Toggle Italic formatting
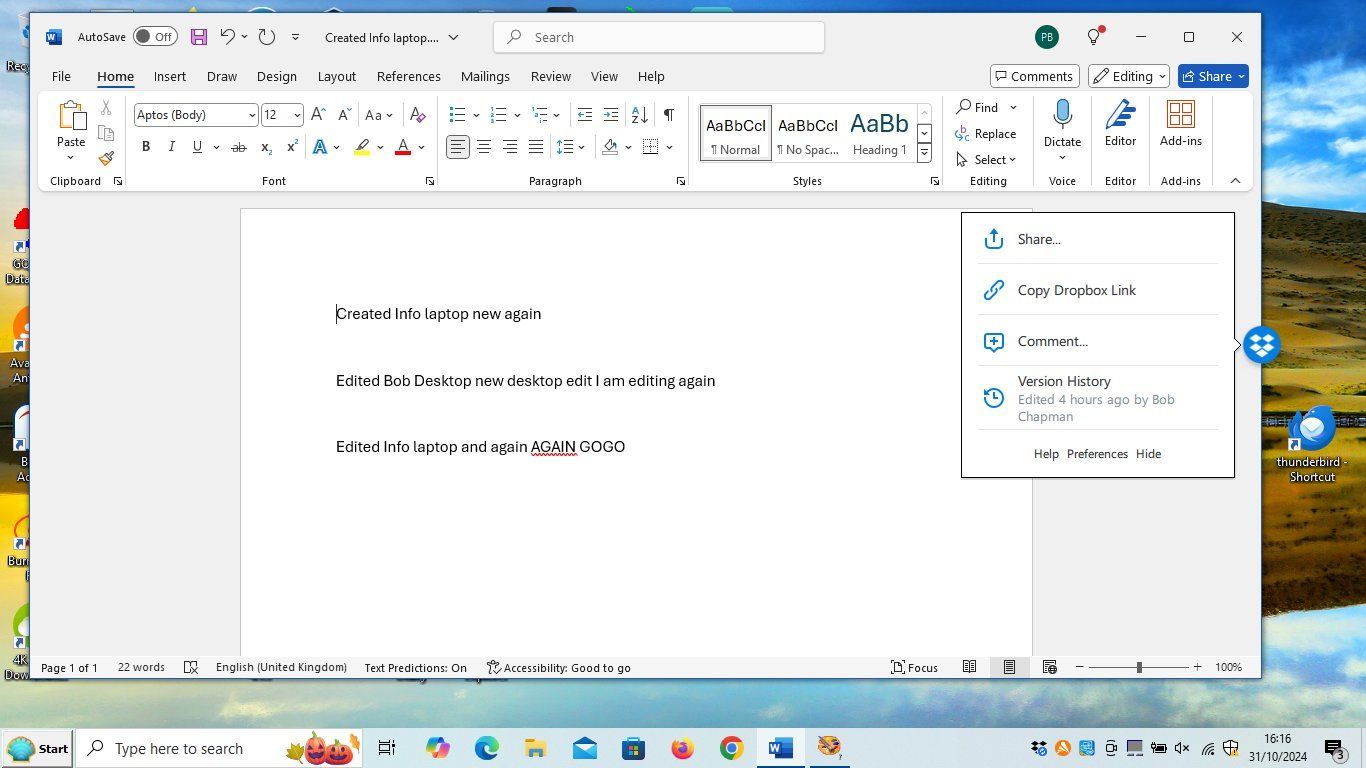The height and width of the screenshot is (768, 1366). [171, 147]
